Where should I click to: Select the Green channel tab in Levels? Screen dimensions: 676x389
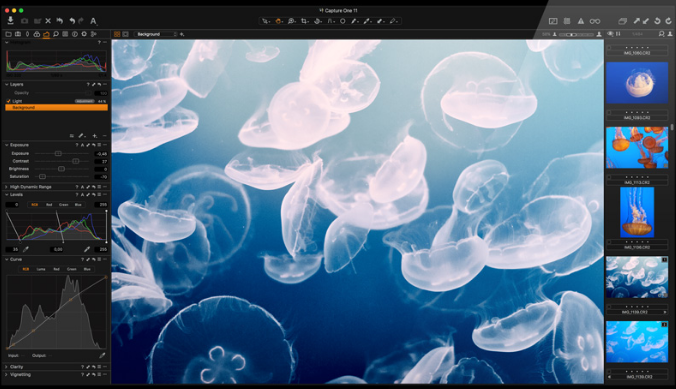63,204
